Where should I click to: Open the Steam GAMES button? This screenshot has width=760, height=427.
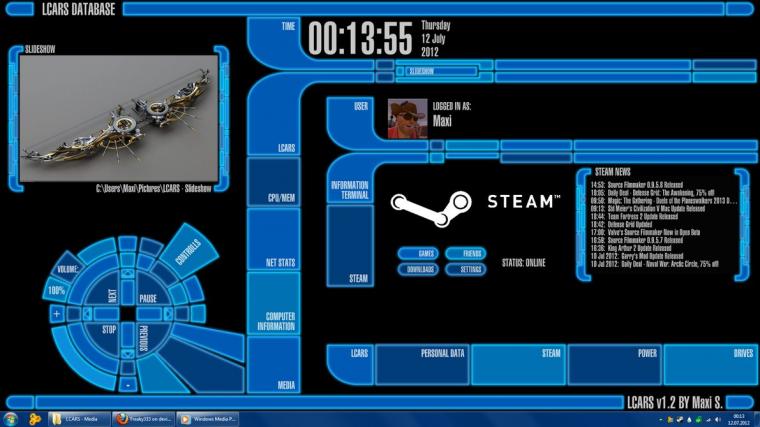tap(418, 253)
